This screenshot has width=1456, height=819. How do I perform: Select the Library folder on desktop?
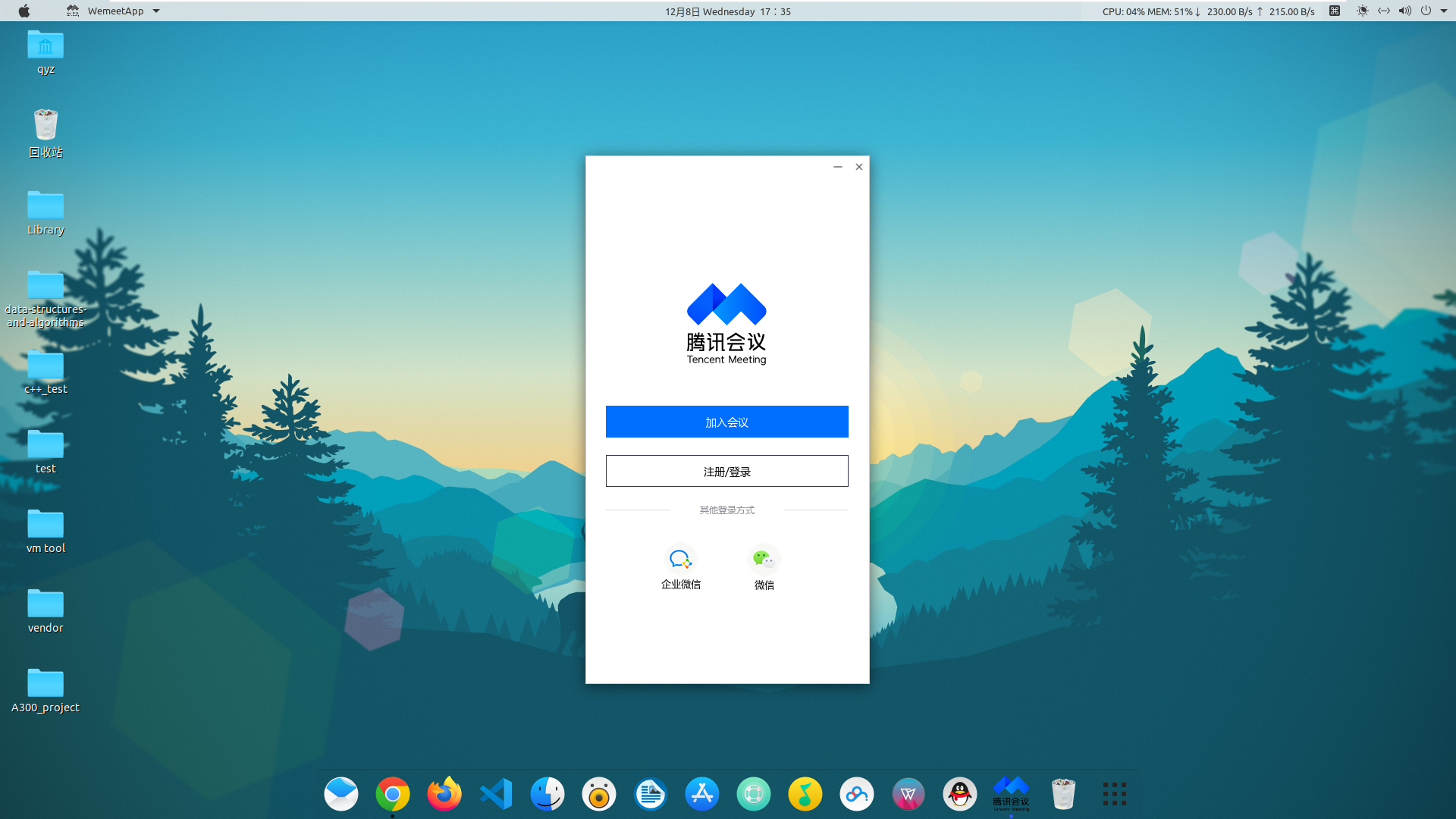tap(45, 213)
